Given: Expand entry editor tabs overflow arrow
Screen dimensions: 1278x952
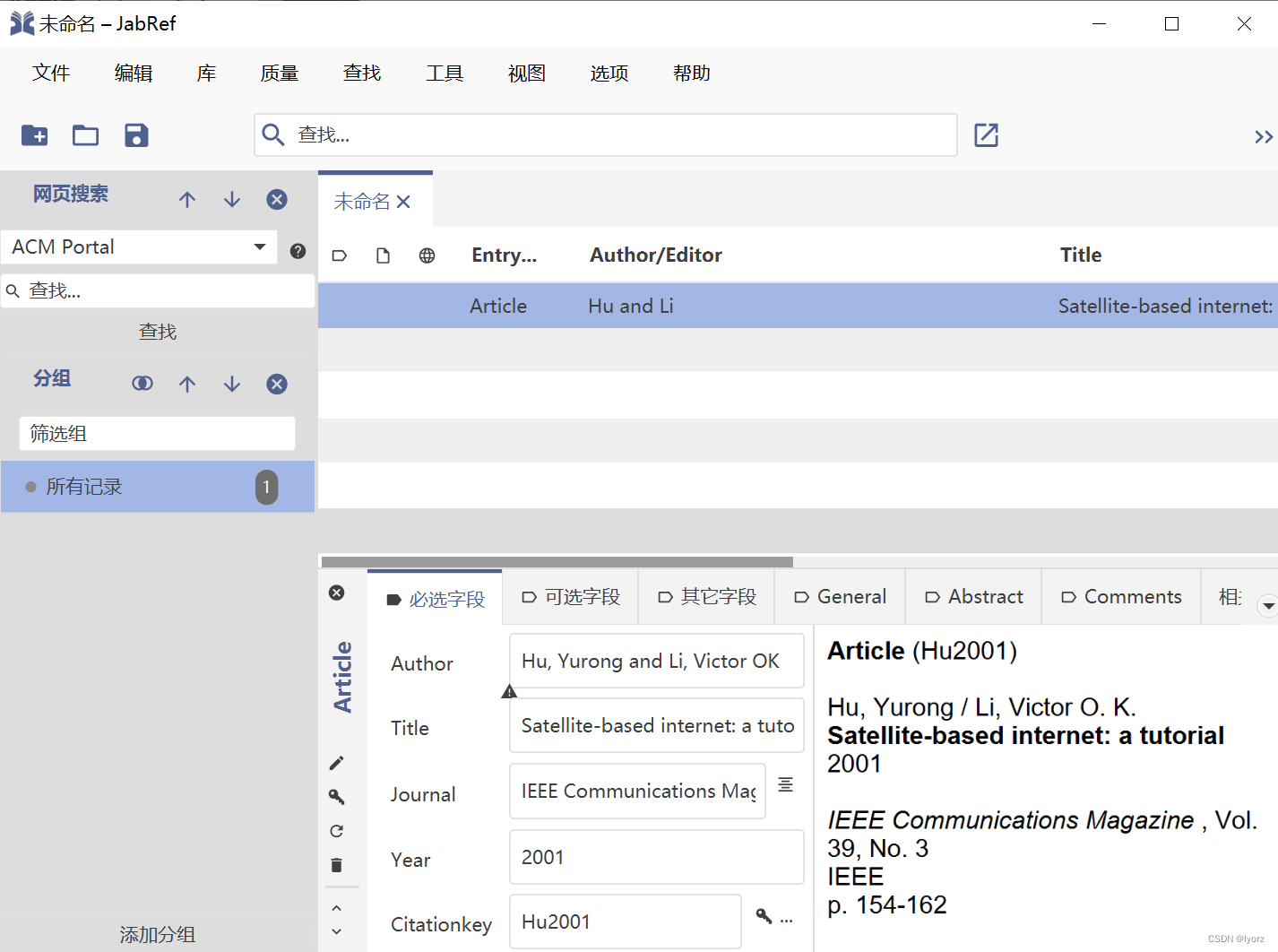Looking at the screenshot, I should click(1267, 606).
